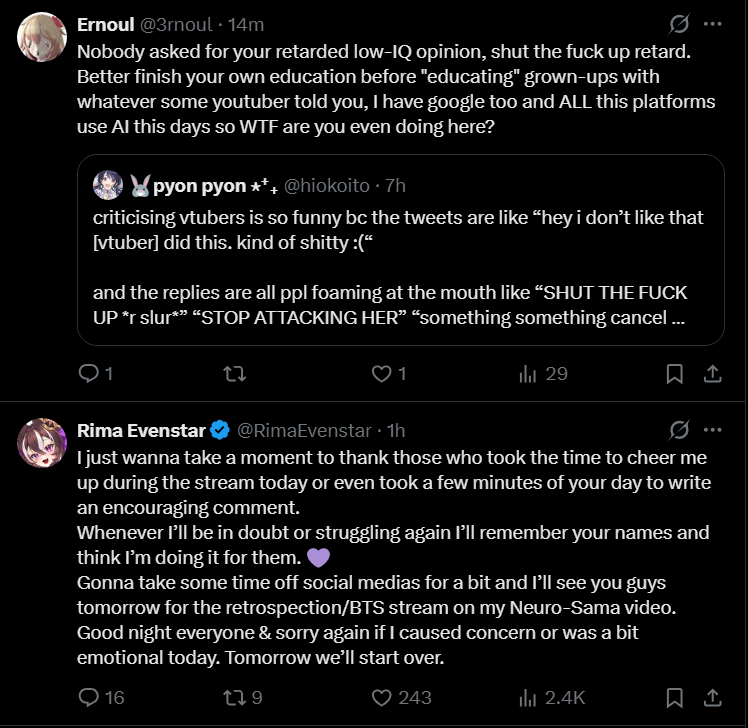Like Ernoul's tweet
Image resolution: width=748 pixels, height=728 pixels.
[381, 373]
